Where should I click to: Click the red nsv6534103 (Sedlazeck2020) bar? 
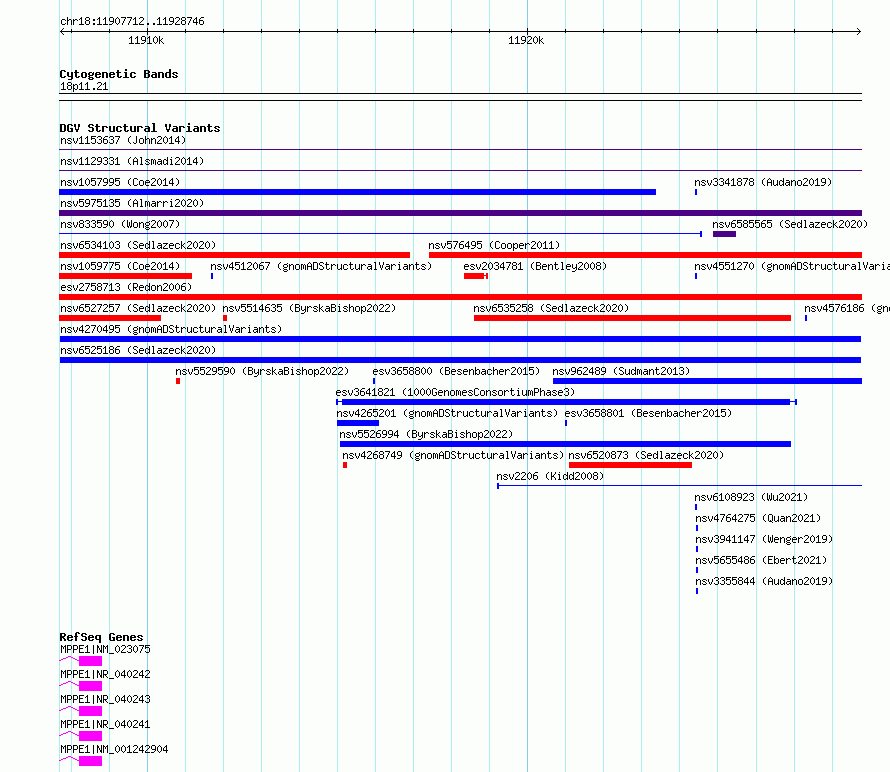click(234, 255)
